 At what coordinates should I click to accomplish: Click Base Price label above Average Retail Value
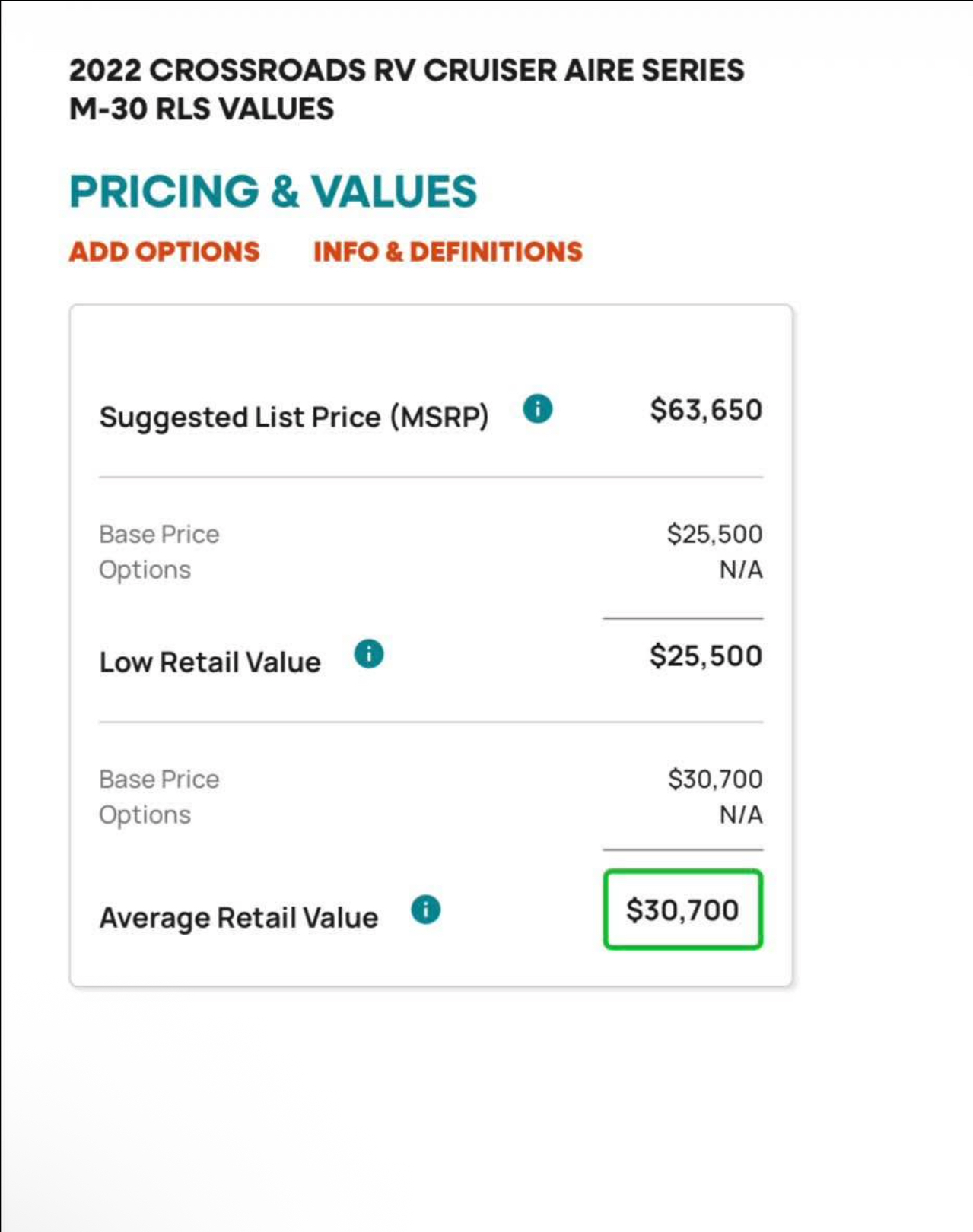159,779
